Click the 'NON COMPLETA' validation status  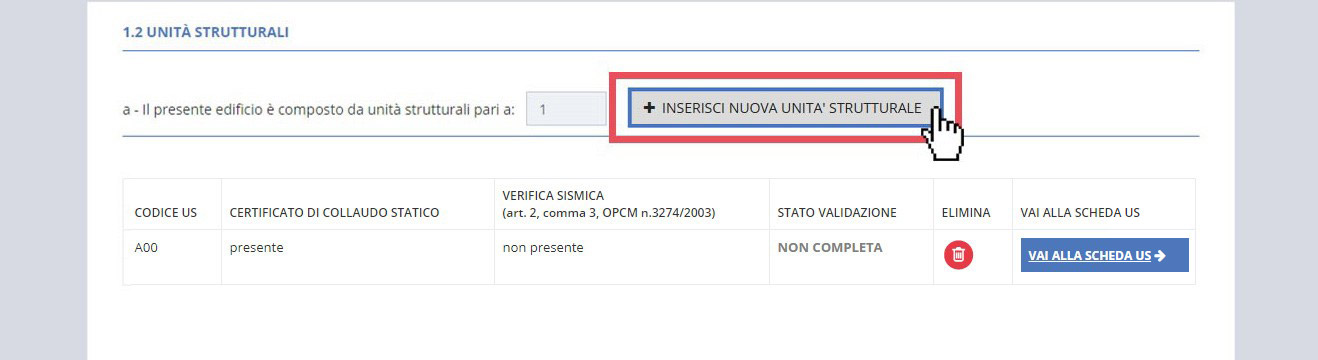click(x=830, y=248)
